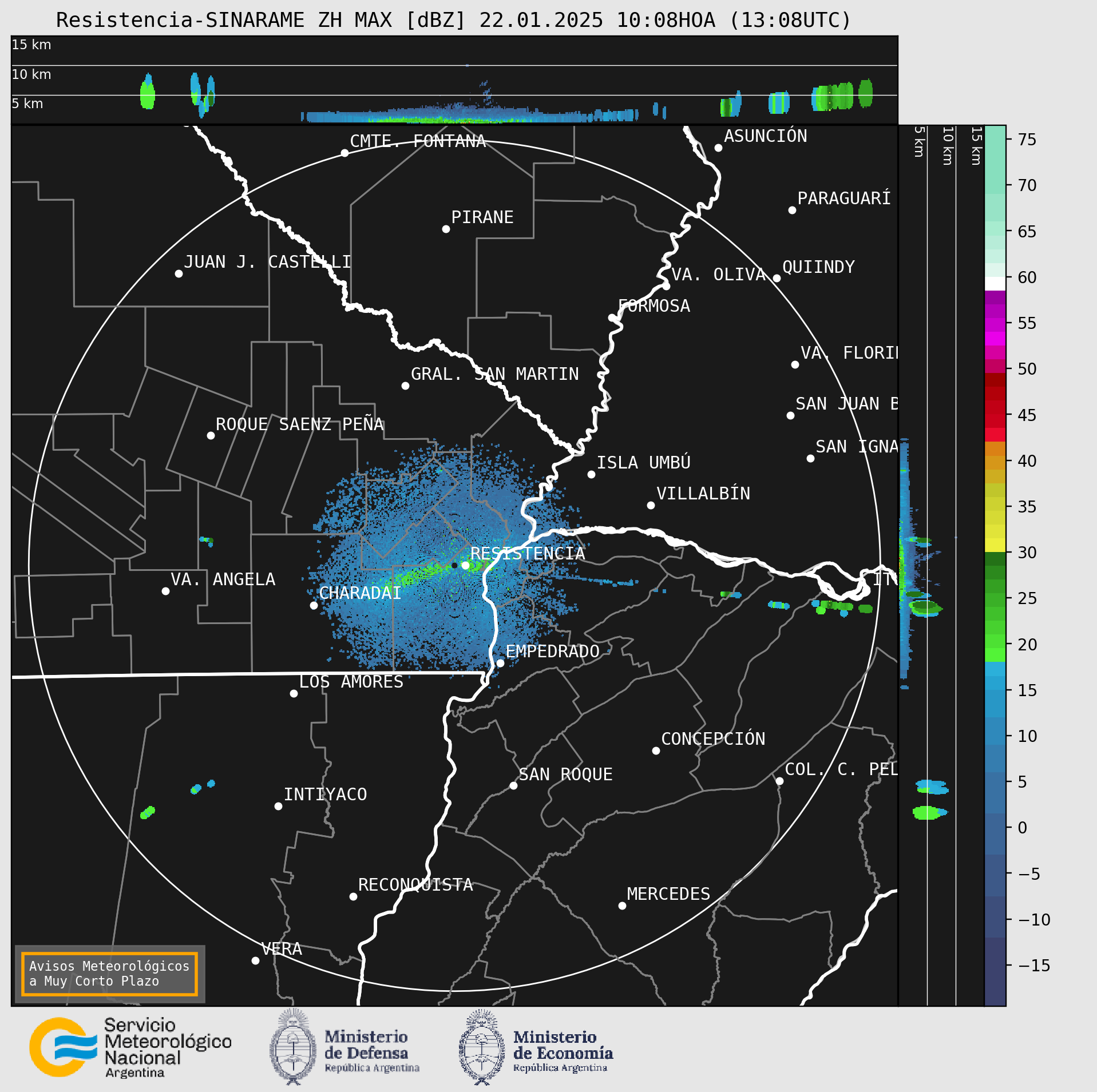1097x1092 pixels.
Task: Click the ISLA UMBÚ label
Action: pos(644,462)
